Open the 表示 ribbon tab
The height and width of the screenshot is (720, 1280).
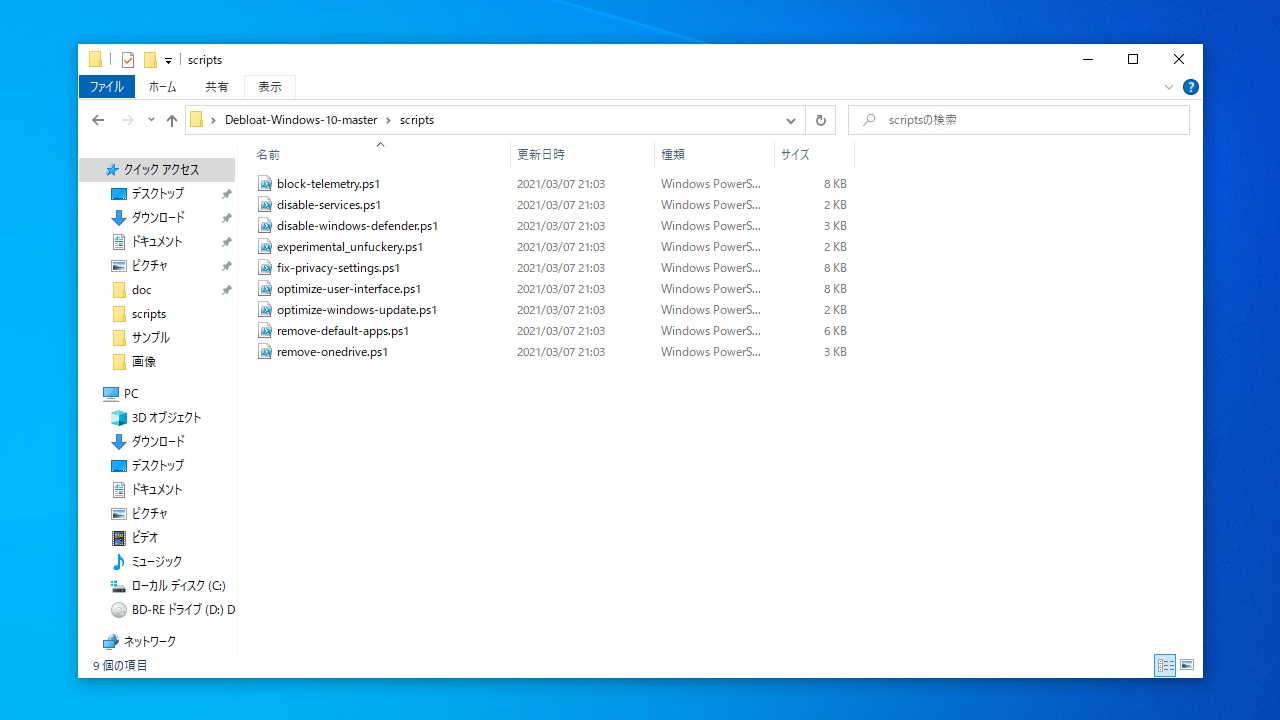pyautogui.click(x=270, y=87)
